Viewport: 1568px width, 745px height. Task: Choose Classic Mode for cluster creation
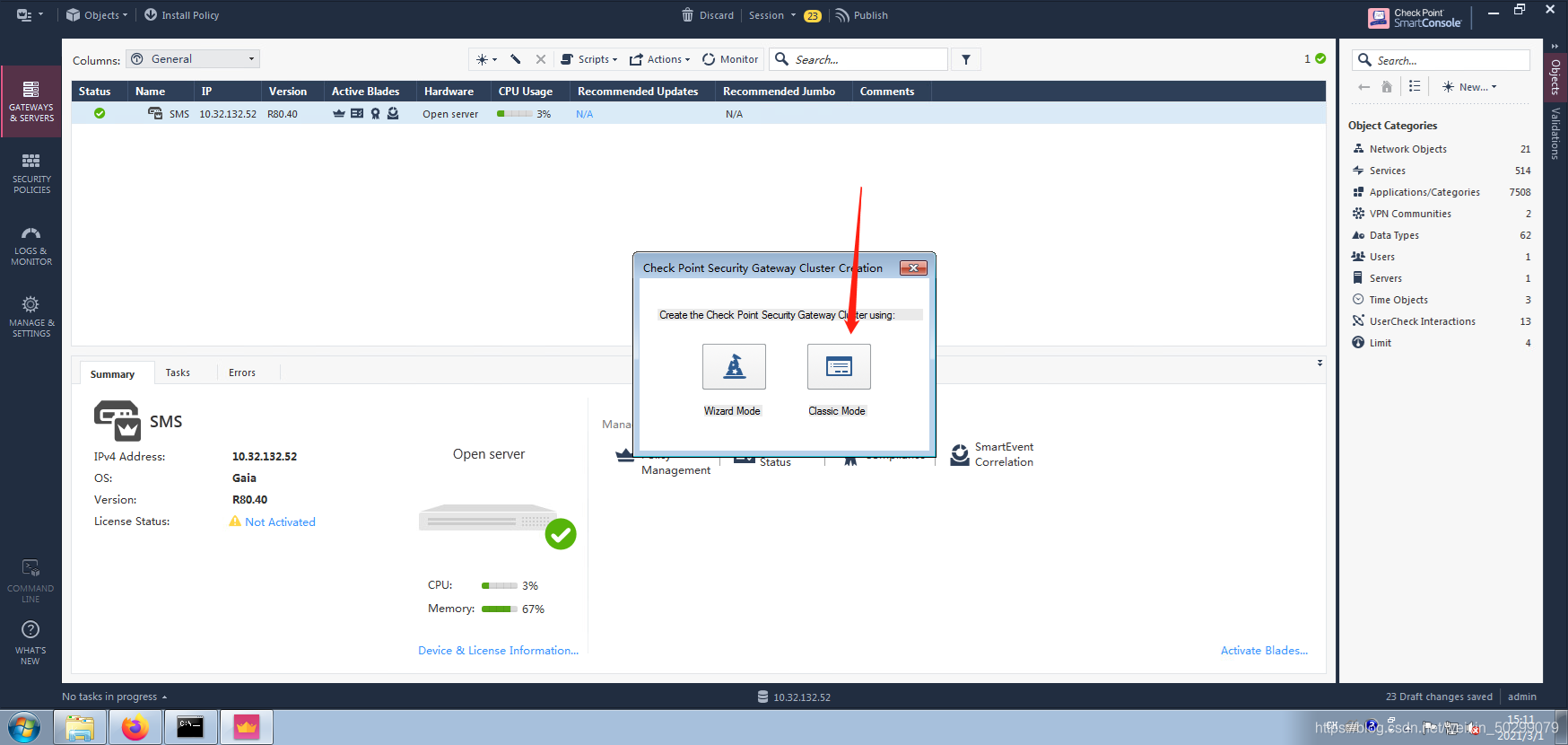point(839,366)
